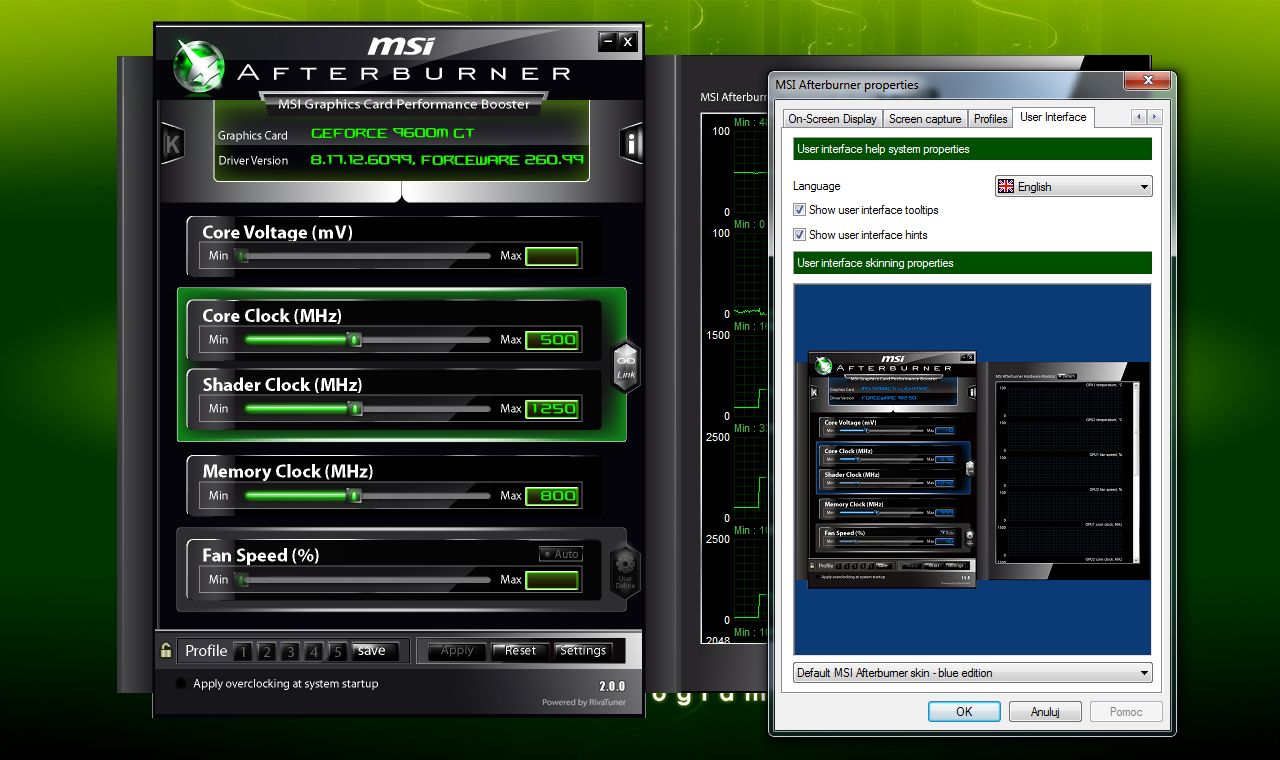Viewport: 1280px width, 760px height.
Task: Switch to On-Screen Display tab
Action: click(x=832, y=119)
